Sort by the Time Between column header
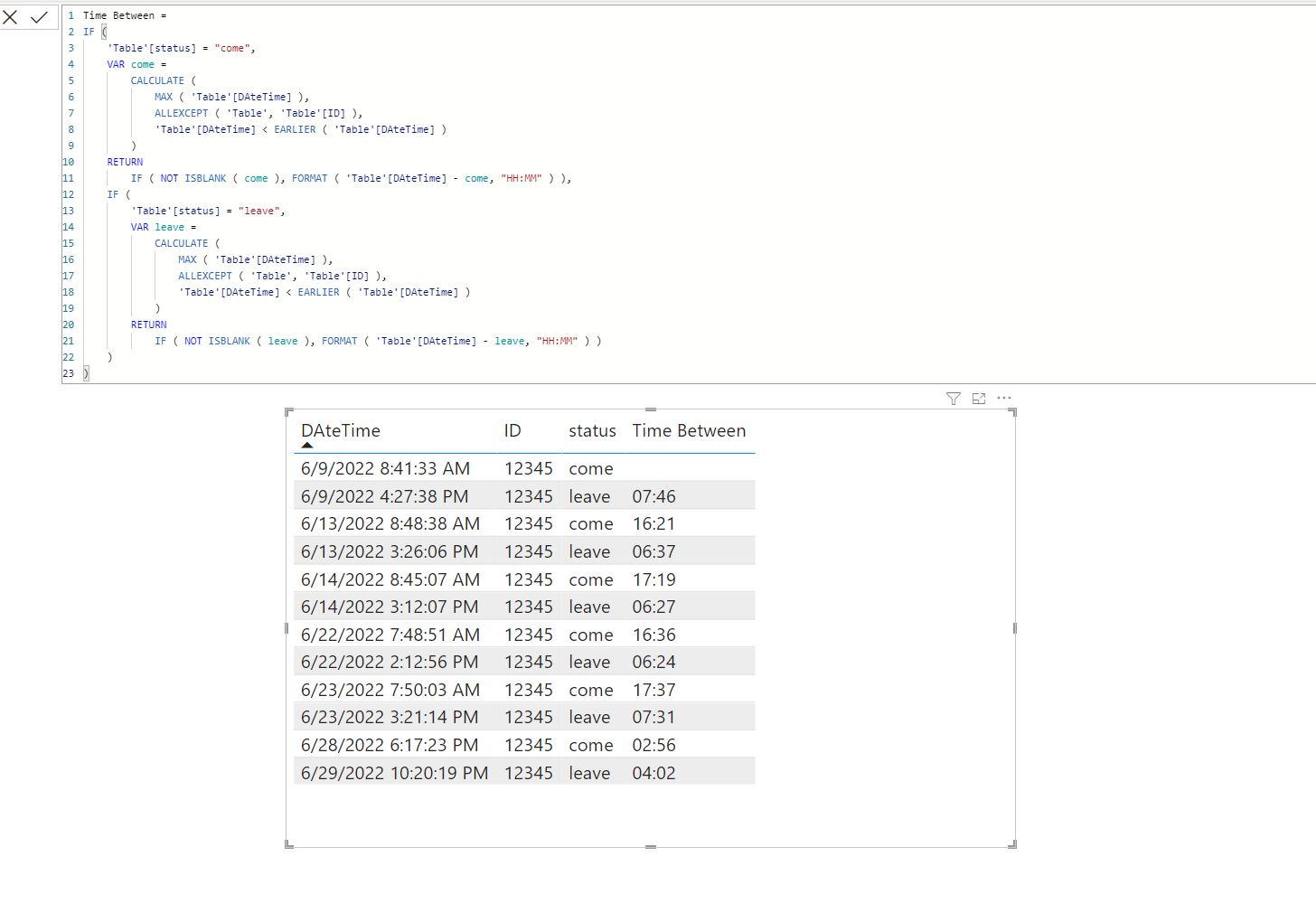The height and width of the screenshot is (913, 1316). pos(689,431)
